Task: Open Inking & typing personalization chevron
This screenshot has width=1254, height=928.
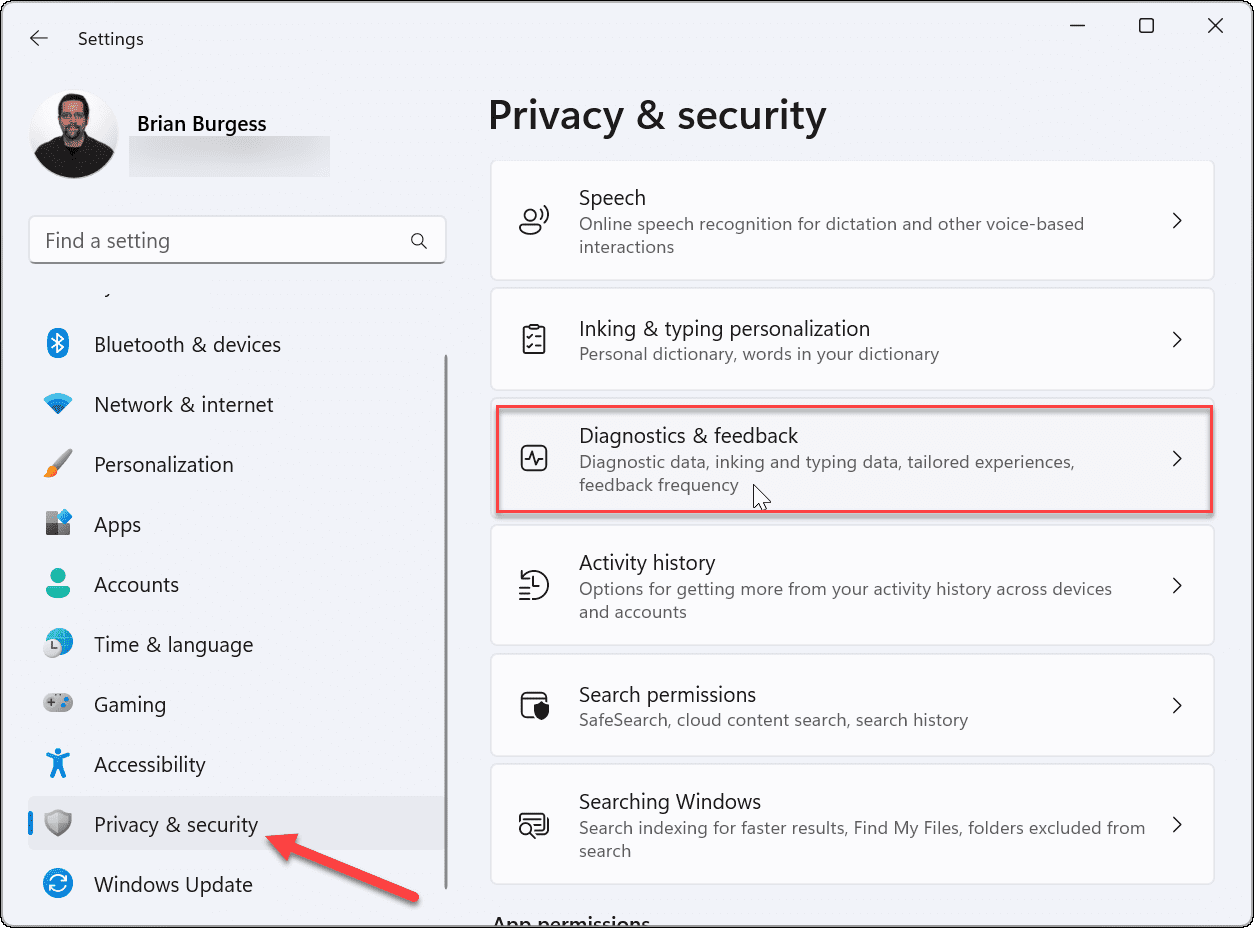Action: [1177, 340]
